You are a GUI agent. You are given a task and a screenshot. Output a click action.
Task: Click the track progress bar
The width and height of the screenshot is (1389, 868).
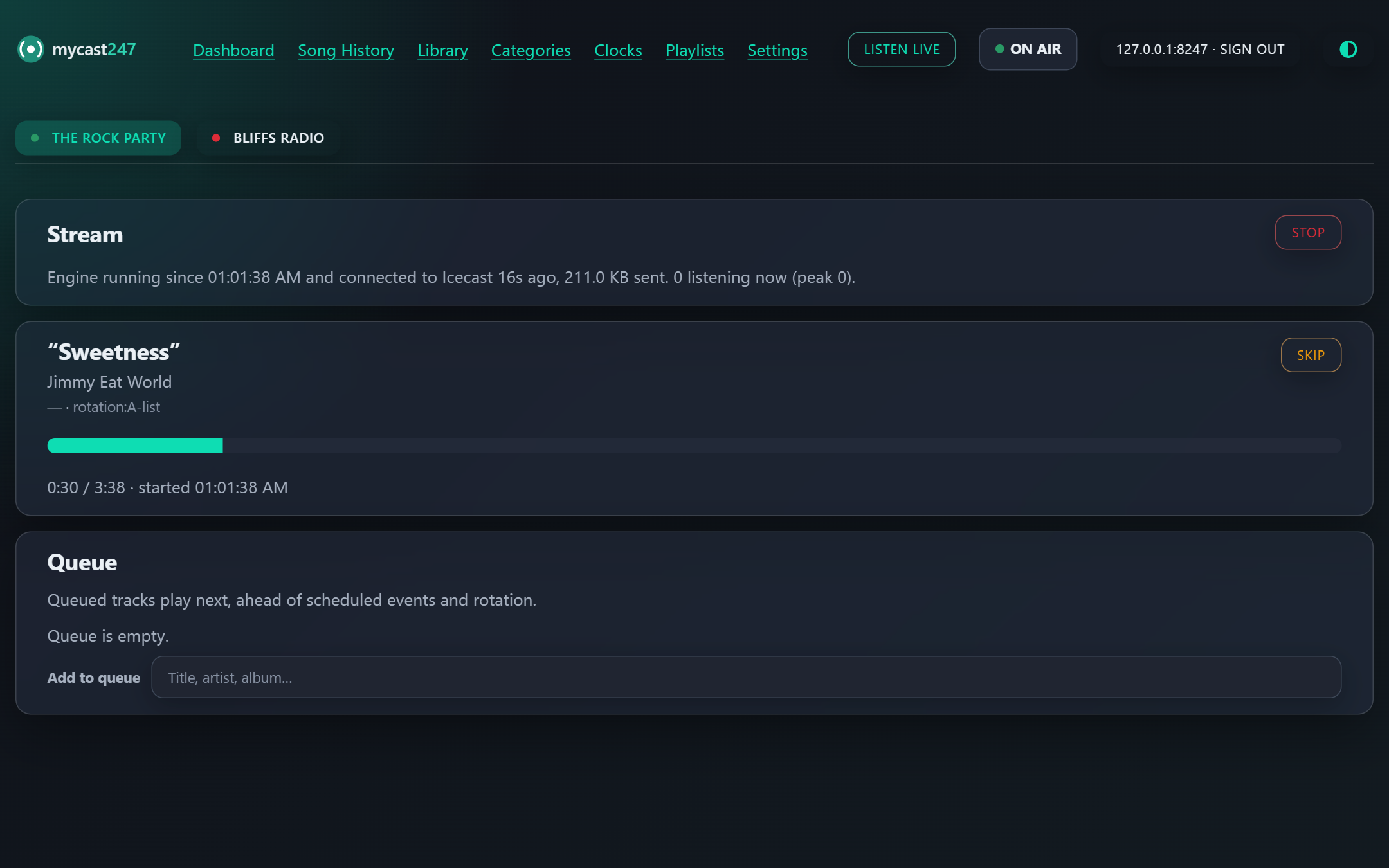click(x=694, y=446)
